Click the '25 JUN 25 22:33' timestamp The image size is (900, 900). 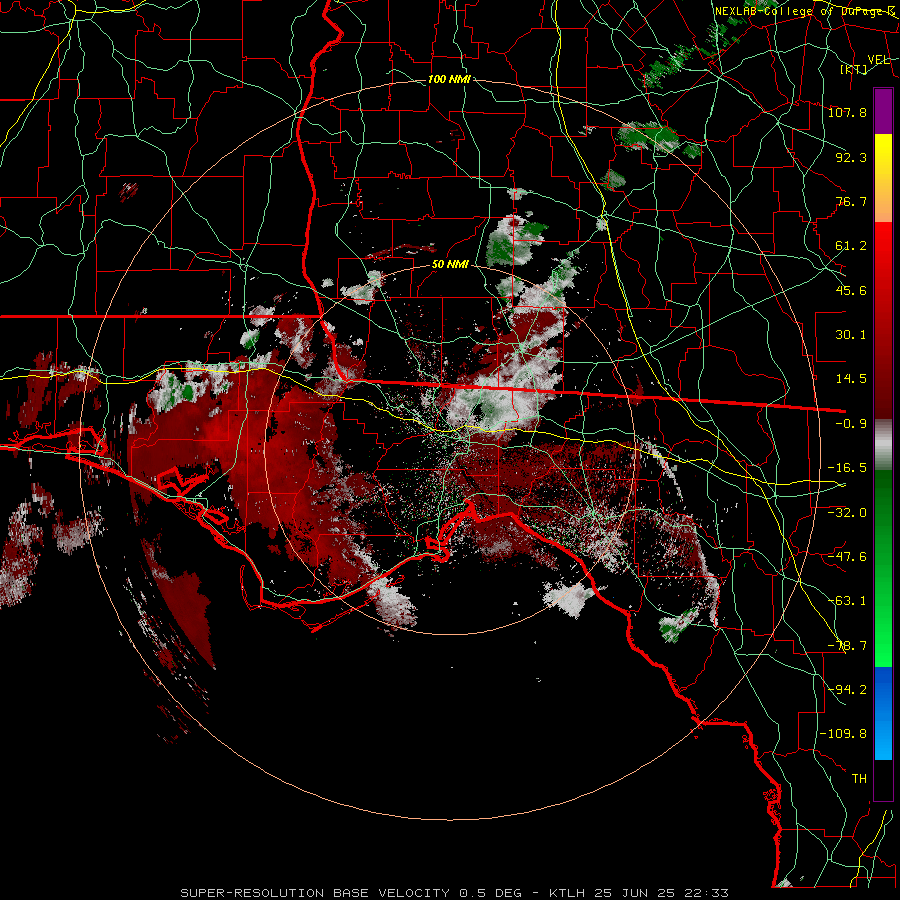click(x=661, y=893)
